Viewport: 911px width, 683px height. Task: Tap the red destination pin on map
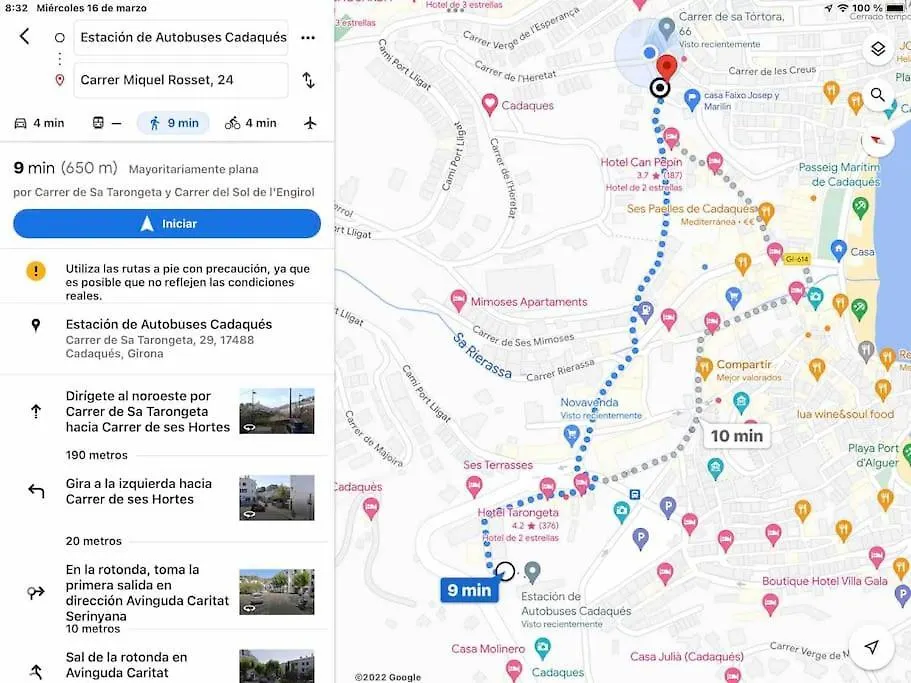(666, 67)
